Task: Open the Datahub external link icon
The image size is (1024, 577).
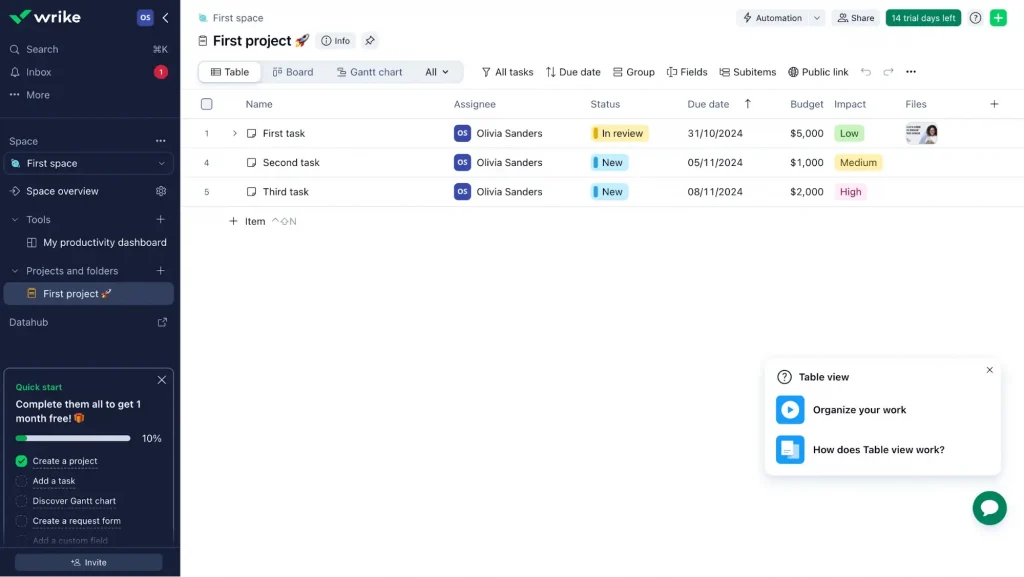Action: pyautogui.click(x=162, y=322)
